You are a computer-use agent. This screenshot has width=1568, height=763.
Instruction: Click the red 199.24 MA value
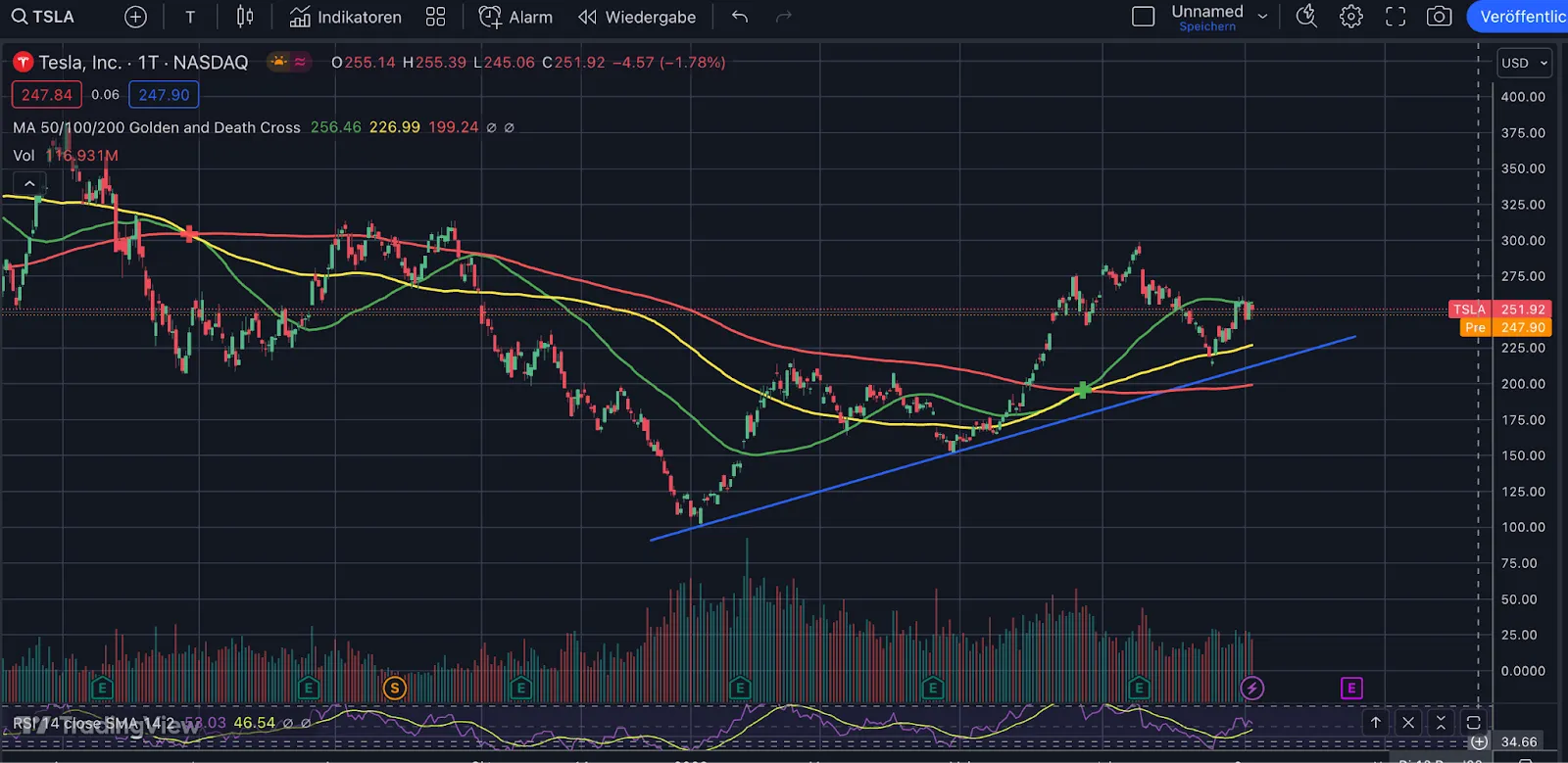coord(453,127)
